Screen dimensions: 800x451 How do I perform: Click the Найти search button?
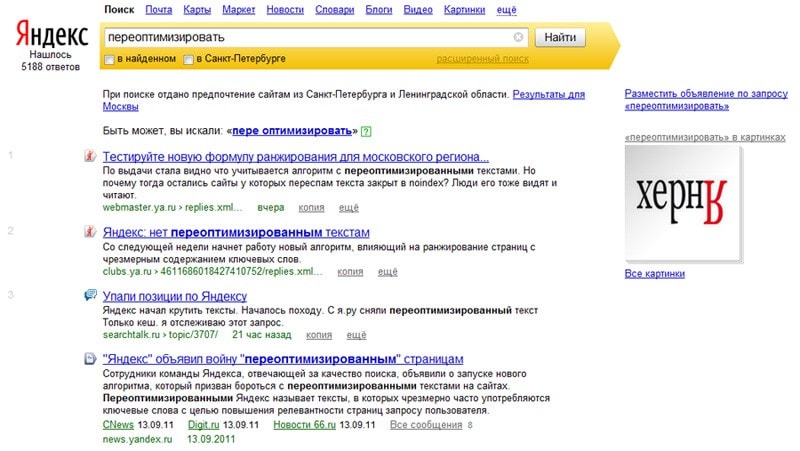560,37
